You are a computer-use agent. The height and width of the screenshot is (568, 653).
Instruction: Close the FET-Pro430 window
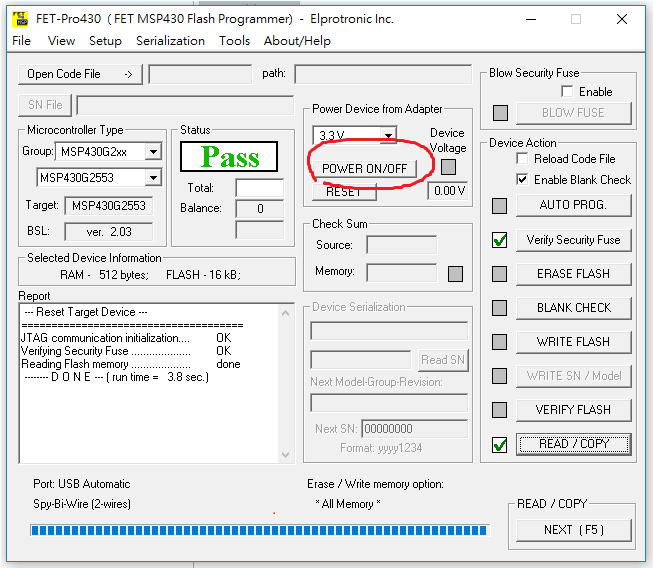[622, 19]
